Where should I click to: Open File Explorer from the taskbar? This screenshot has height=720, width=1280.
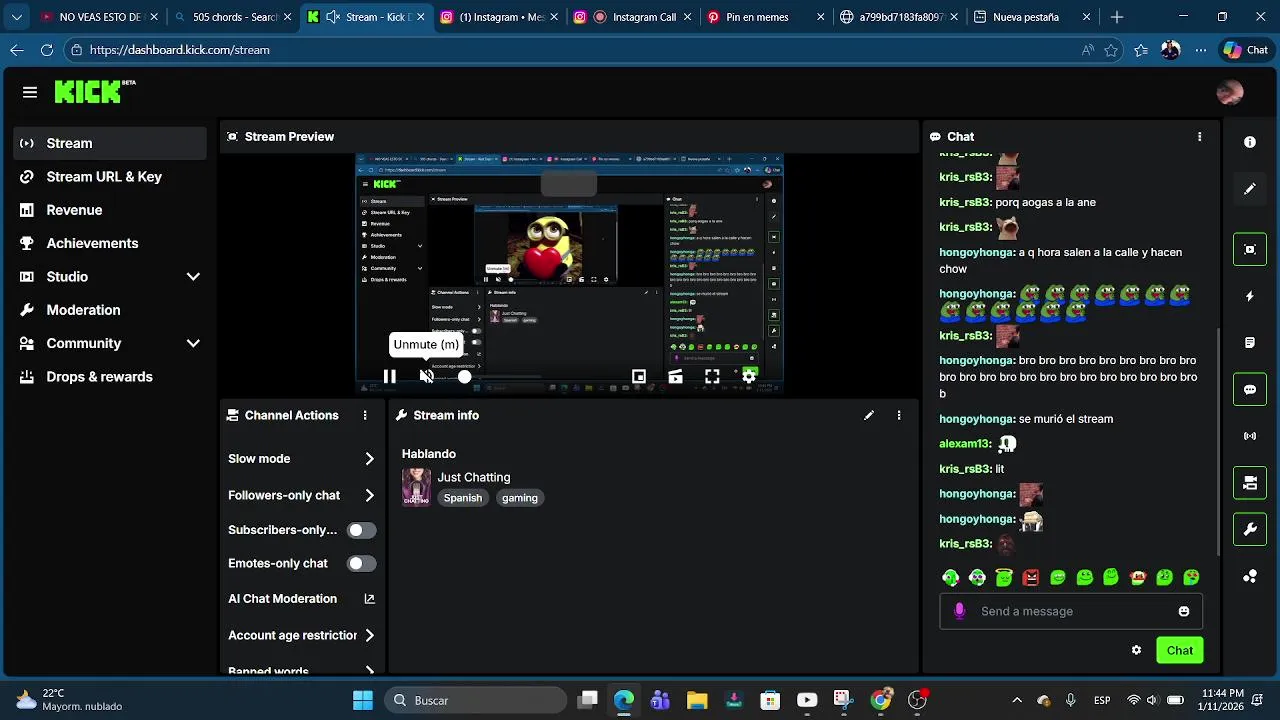697,700
